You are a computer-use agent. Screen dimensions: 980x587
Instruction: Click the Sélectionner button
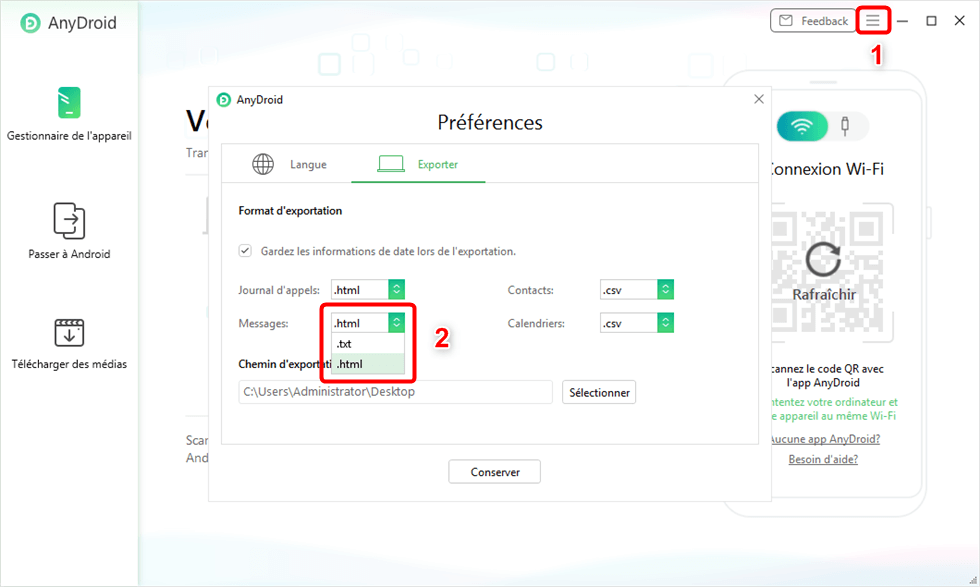pyautogui.click(x=599, y=392)
